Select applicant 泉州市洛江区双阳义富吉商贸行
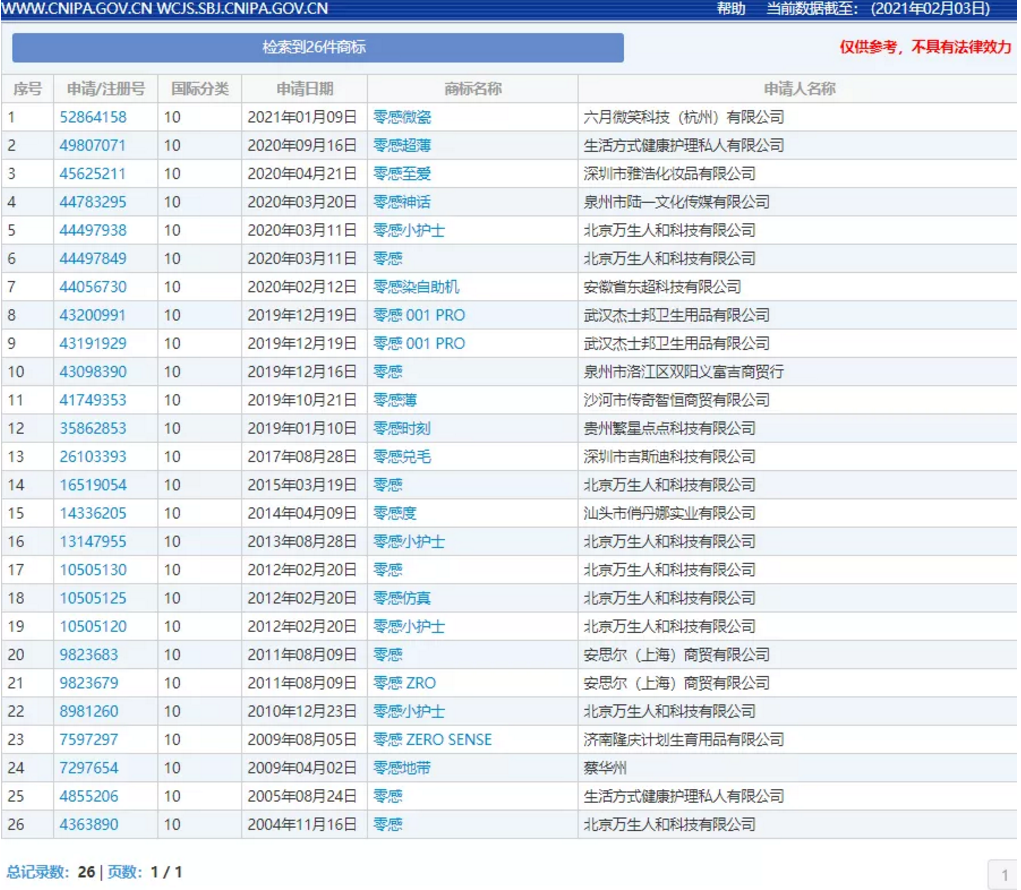The height and width of the screenshot is (890, 1021). pyautogui.click(x=684, y=372)
